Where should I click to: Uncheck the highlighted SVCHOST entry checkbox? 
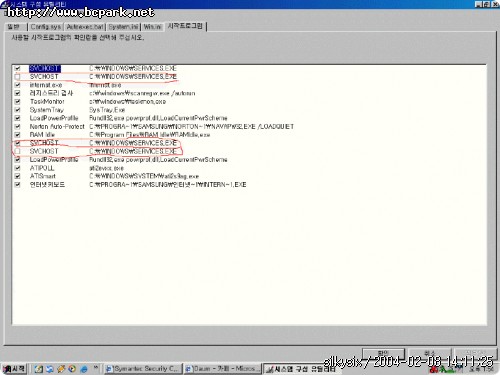pyautogui.click(x=17, y=68)
